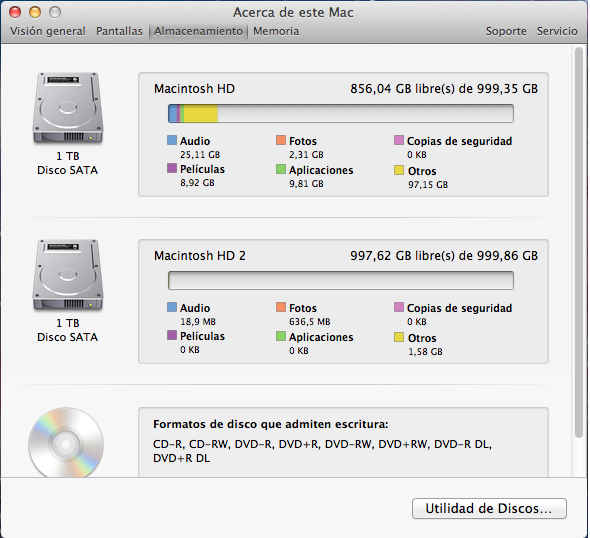This screenshot has height=538, width=590.
Task: Open the Soporte link
Action: (506, 31)
